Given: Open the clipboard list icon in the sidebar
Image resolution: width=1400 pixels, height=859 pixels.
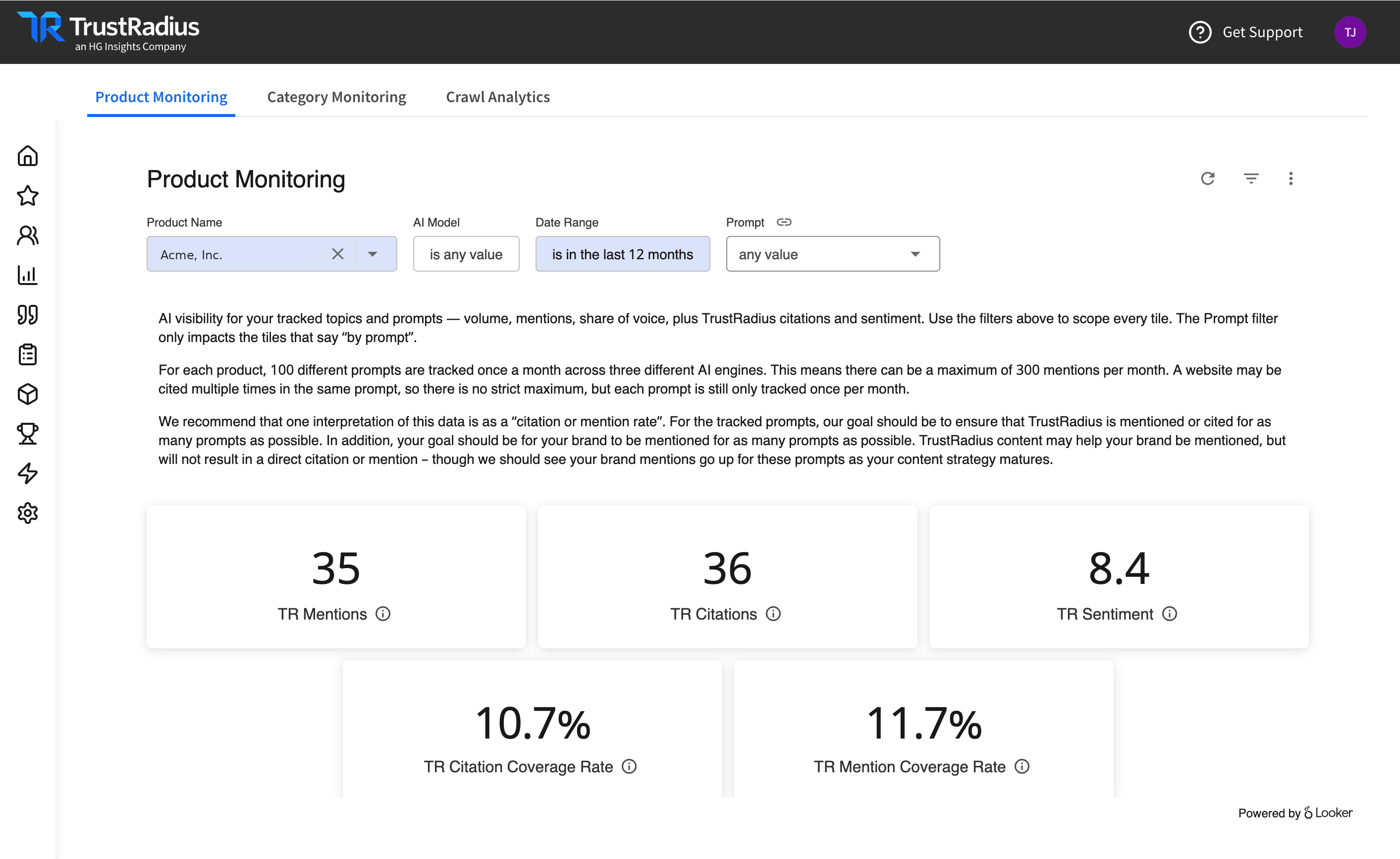Looking at the screenshot, I should coord(27,354).
